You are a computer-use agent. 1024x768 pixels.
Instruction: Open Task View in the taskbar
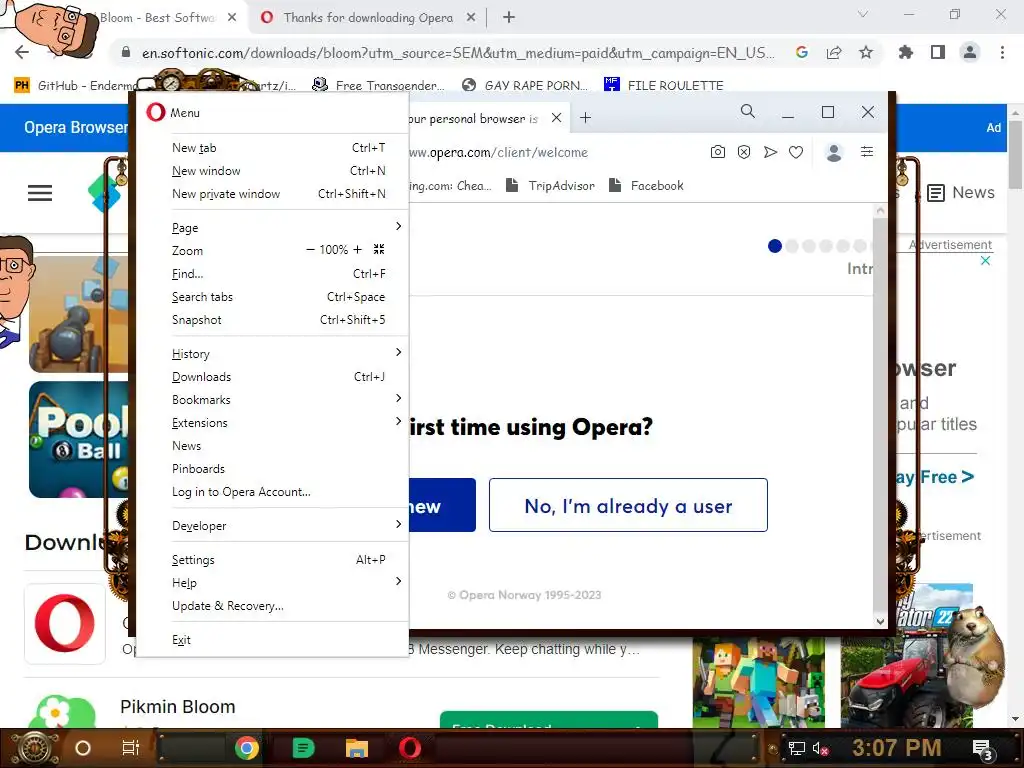[x=131, y=748]
